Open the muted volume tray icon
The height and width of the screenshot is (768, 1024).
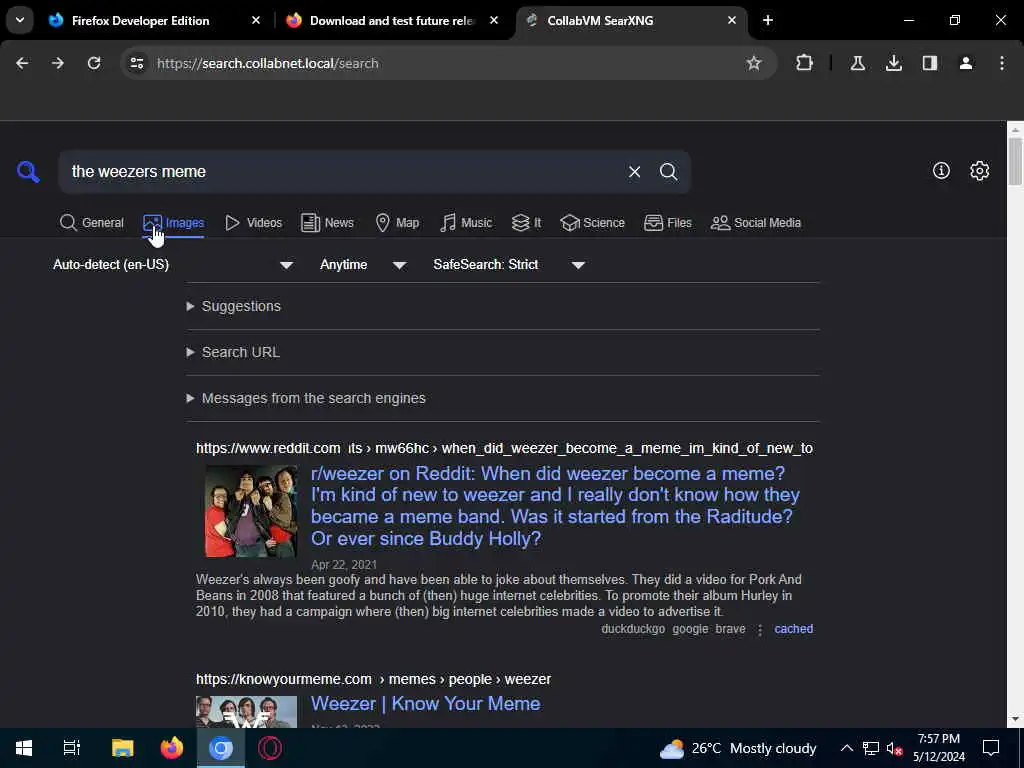coord(894,748)
